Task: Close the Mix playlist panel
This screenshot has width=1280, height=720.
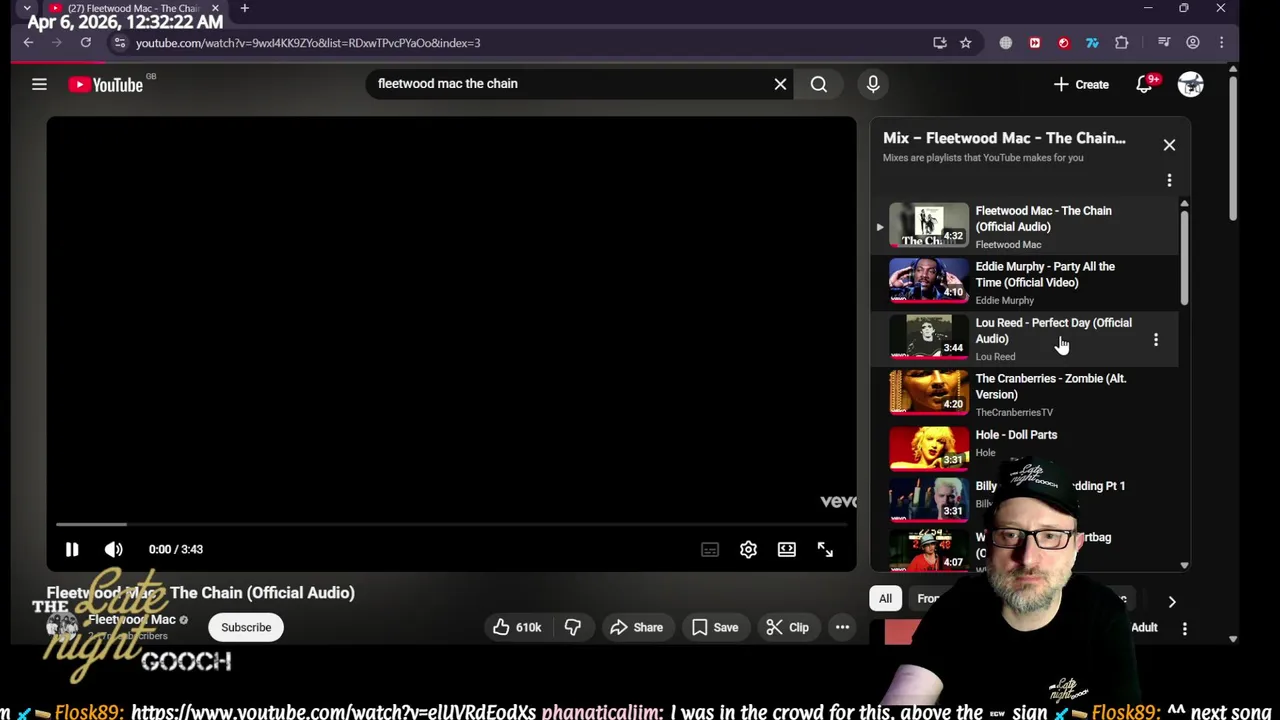Action: 1169,145
